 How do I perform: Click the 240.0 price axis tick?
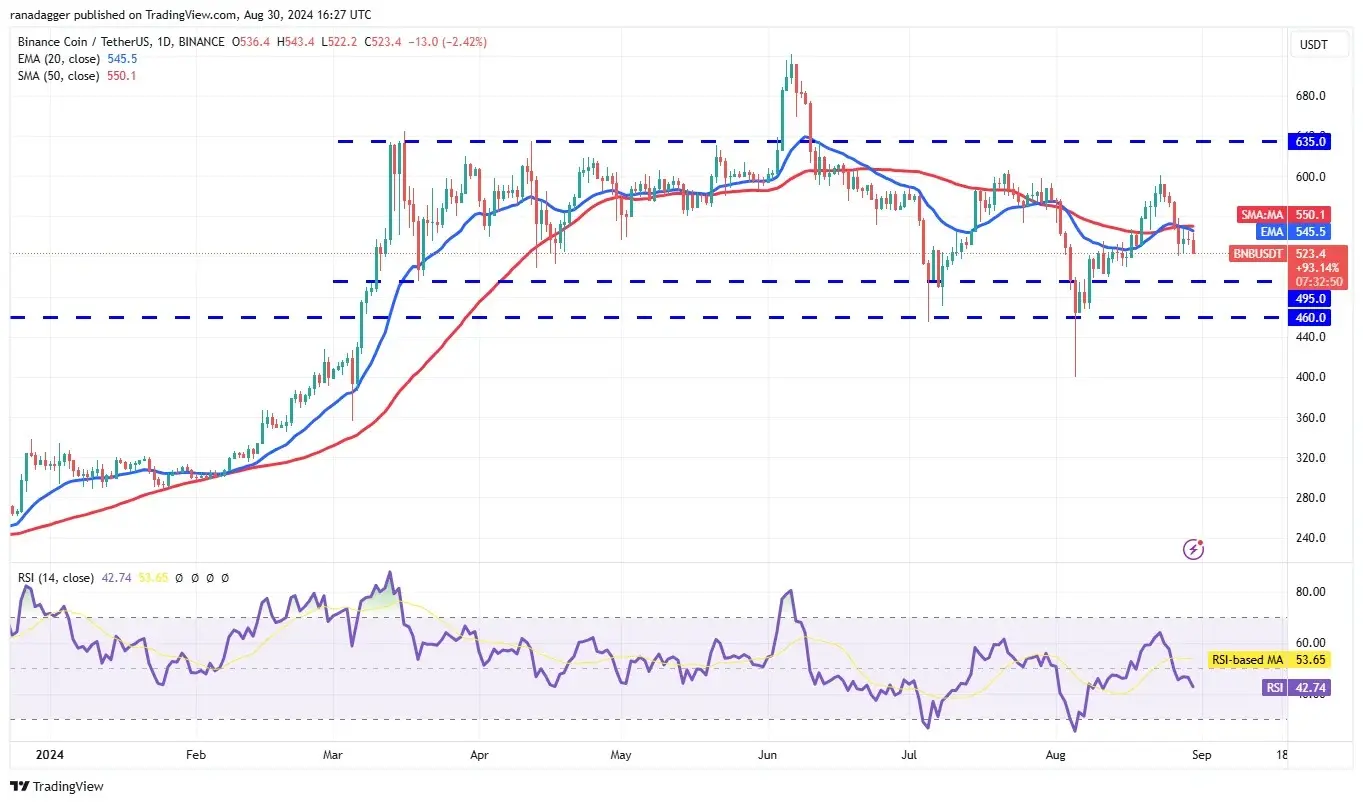(x=1311, y=538)
